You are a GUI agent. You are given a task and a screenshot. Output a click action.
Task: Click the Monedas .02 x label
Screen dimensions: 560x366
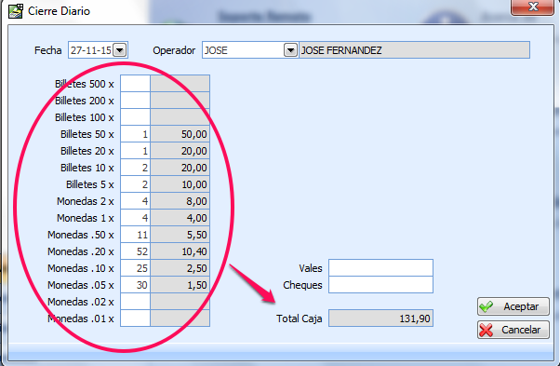pos(81,302)
